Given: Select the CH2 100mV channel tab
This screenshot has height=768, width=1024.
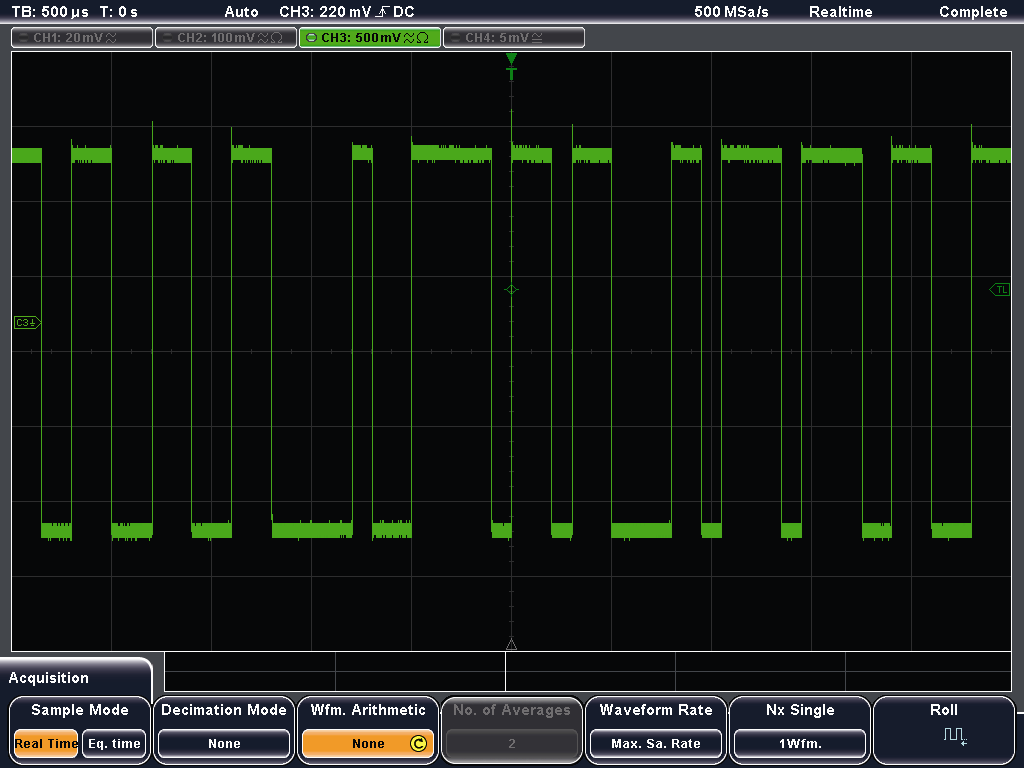Looking at the screenshot, I should (225, 37).
